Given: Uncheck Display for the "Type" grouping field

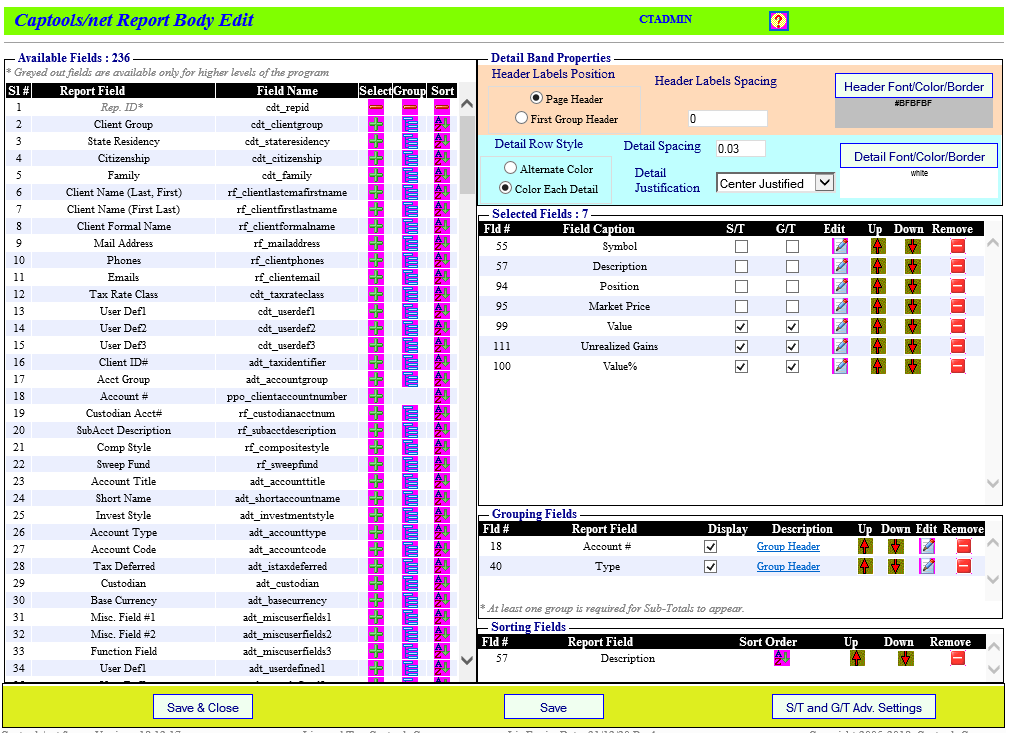Looking at the screenshot, I should coord(710,566).
